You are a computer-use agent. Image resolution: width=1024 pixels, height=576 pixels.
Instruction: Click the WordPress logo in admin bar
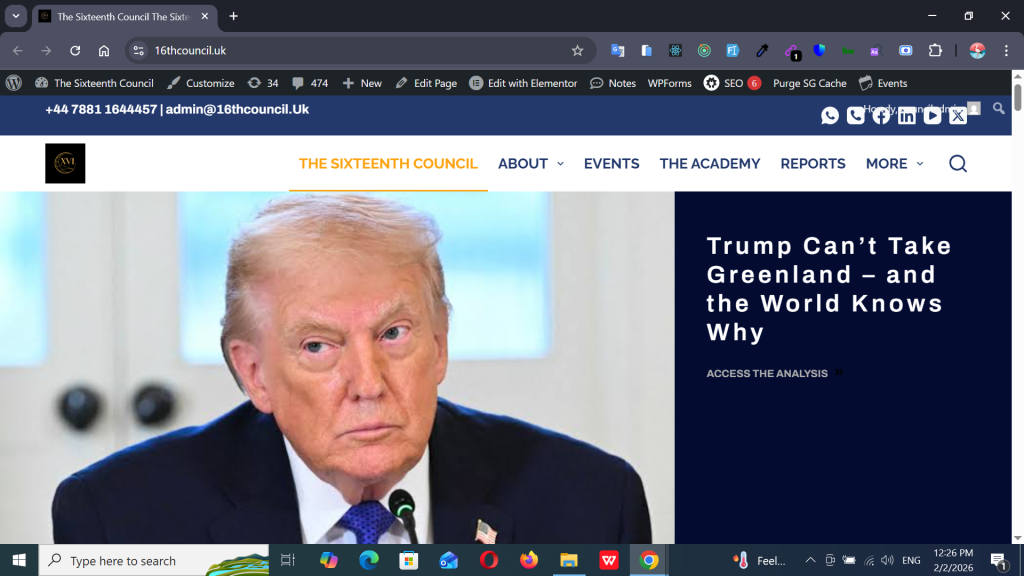coord(14,83)
